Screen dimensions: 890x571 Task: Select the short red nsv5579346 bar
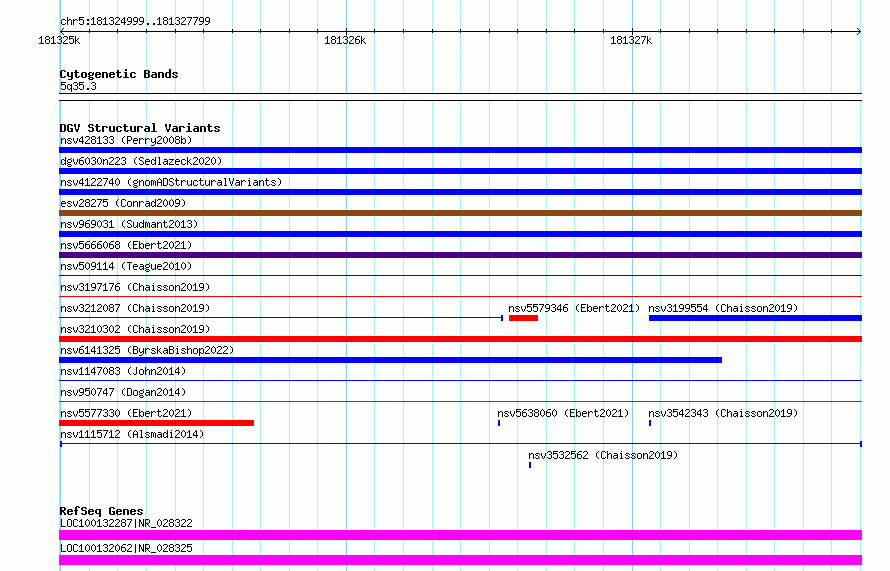[x=523, y=318]
